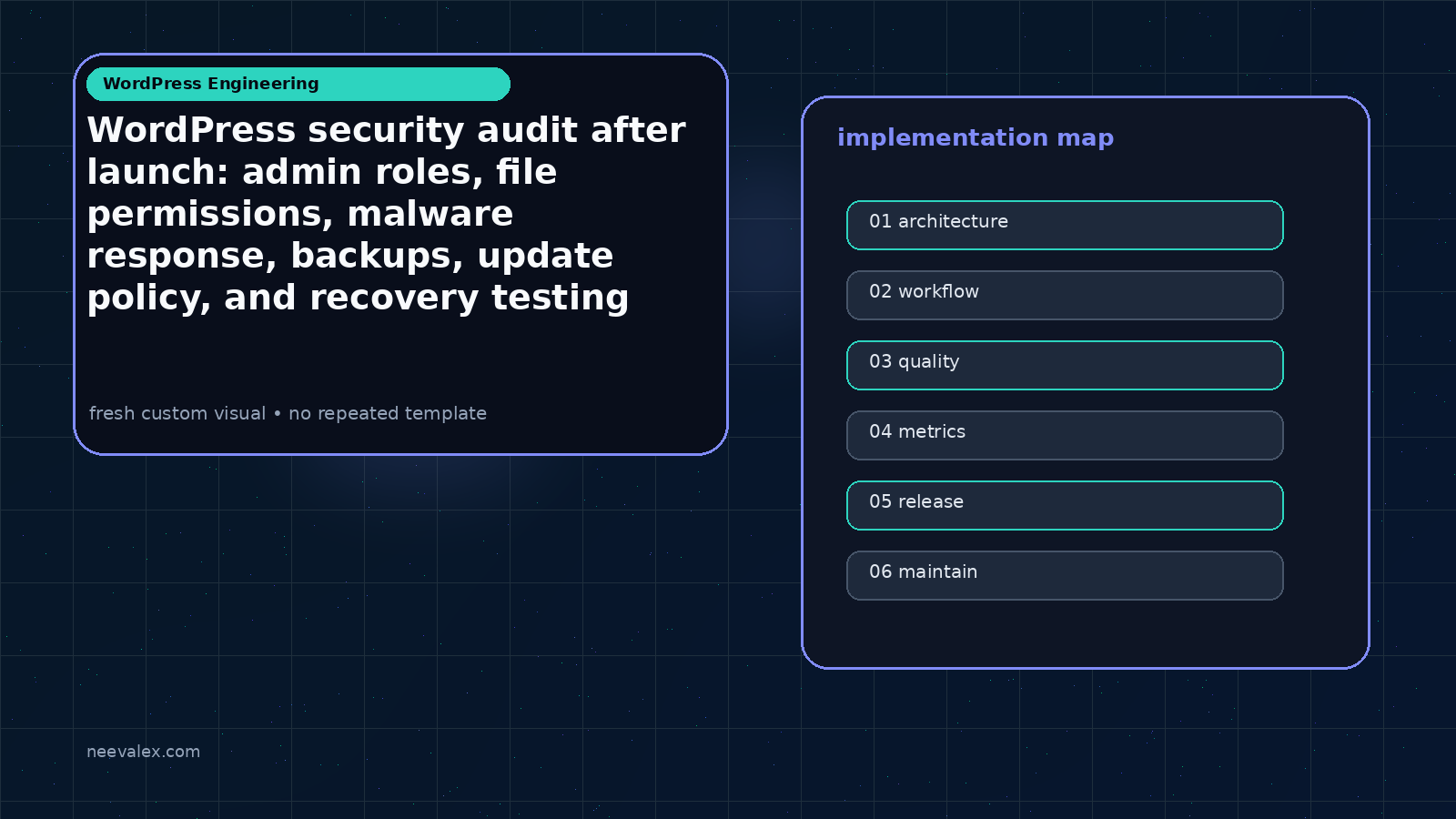Screen dimensions: 1456x819
Task: Open the neevalex.com link
Action: click(143, 752)
